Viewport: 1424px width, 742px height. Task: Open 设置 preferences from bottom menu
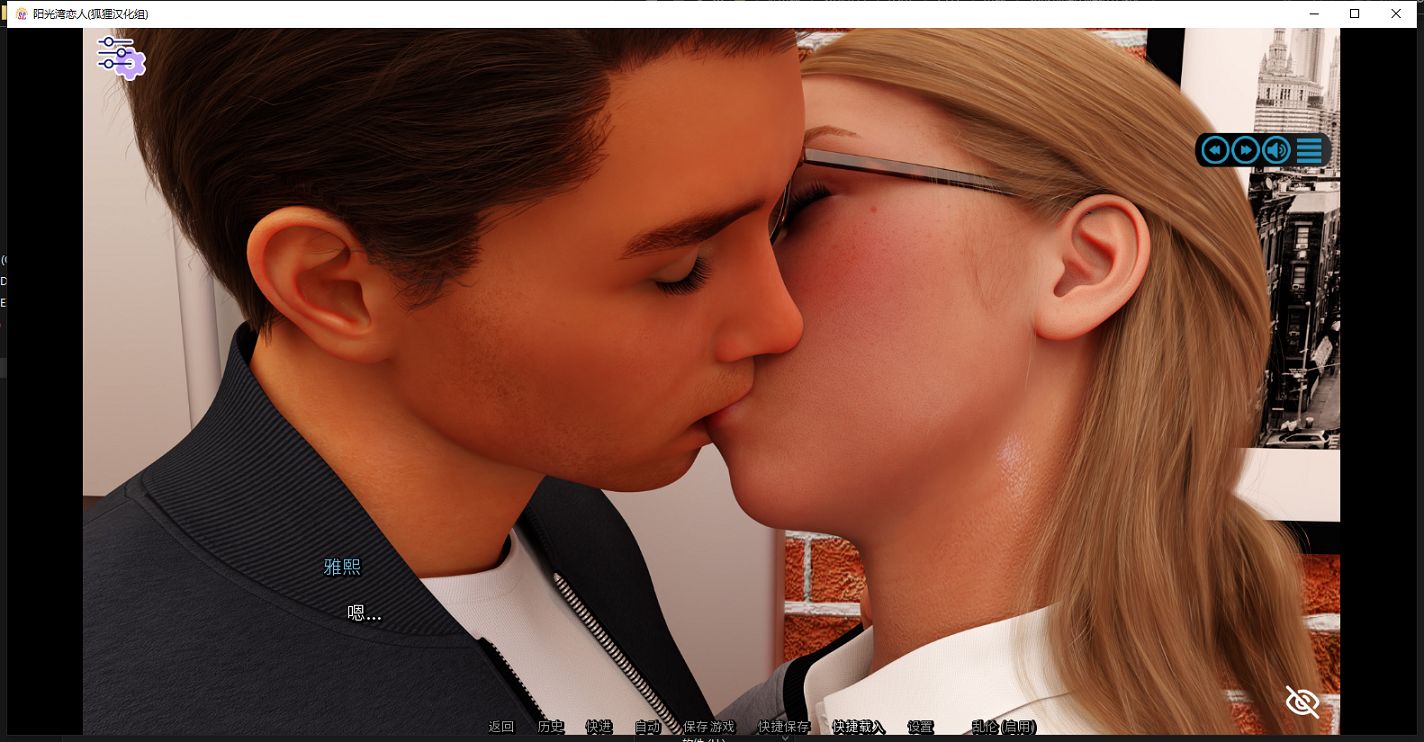920,727
